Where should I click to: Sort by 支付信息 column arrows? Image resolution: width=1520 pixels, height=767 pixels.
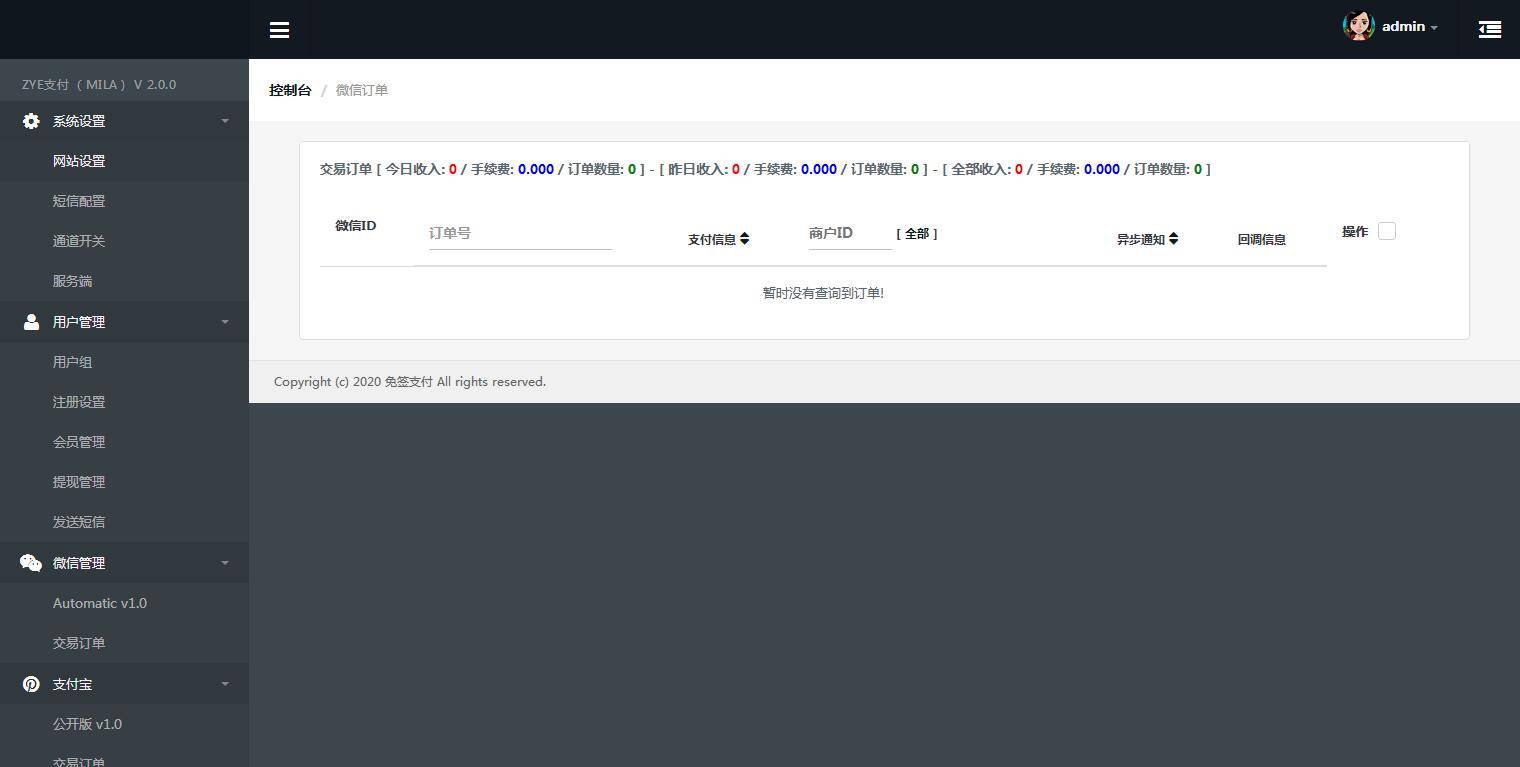coord(744,239)
